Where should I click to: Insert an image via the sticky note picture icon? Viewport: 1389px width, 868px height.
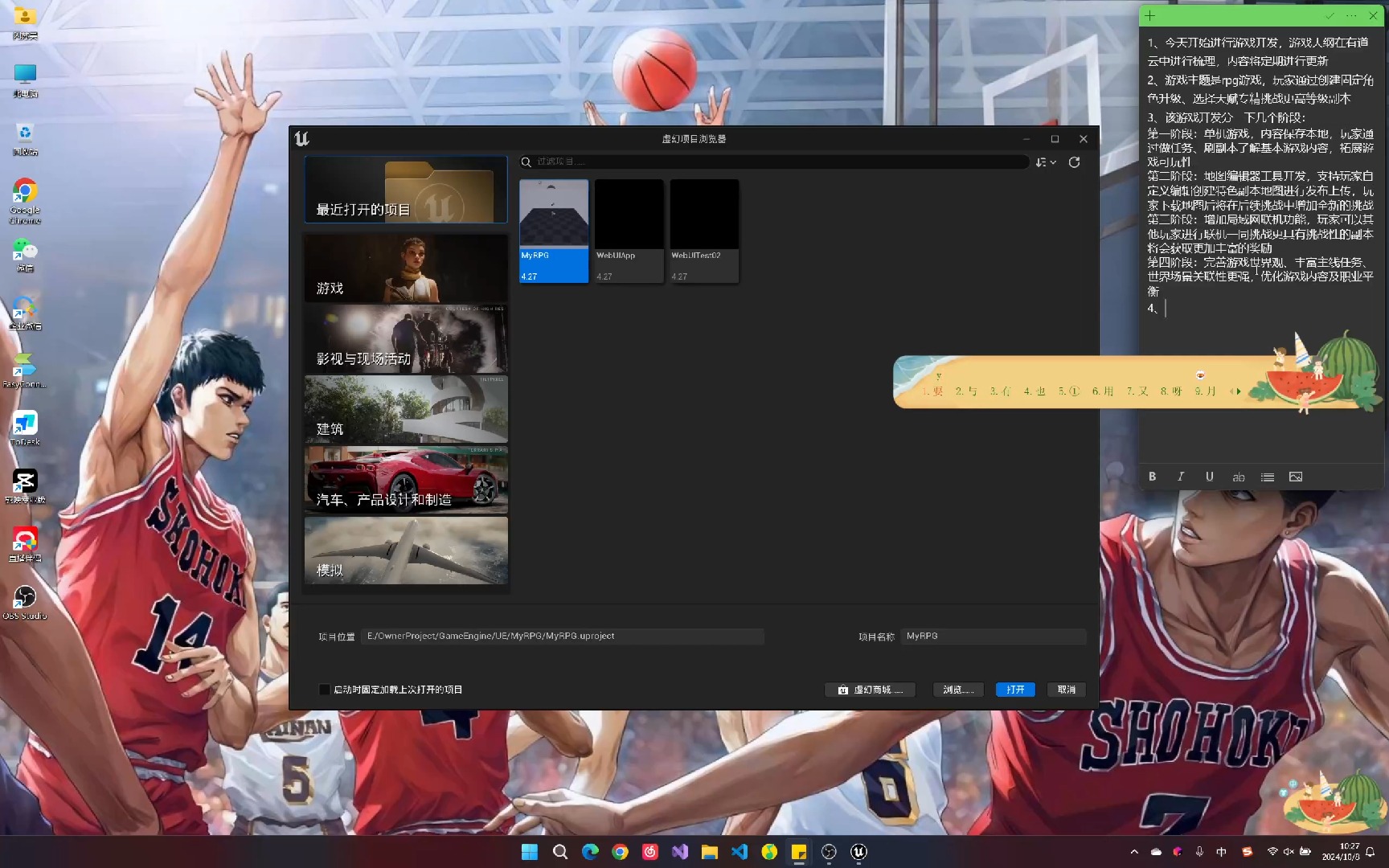click(x=1296, y=477)
